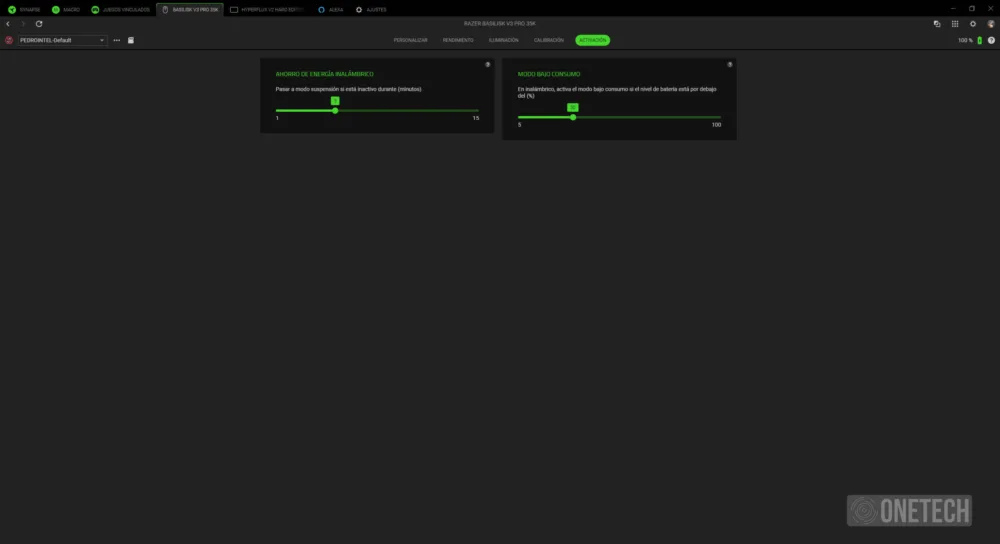Click the linked games controller icon
1000x544 pixels.
pos(95,10)
